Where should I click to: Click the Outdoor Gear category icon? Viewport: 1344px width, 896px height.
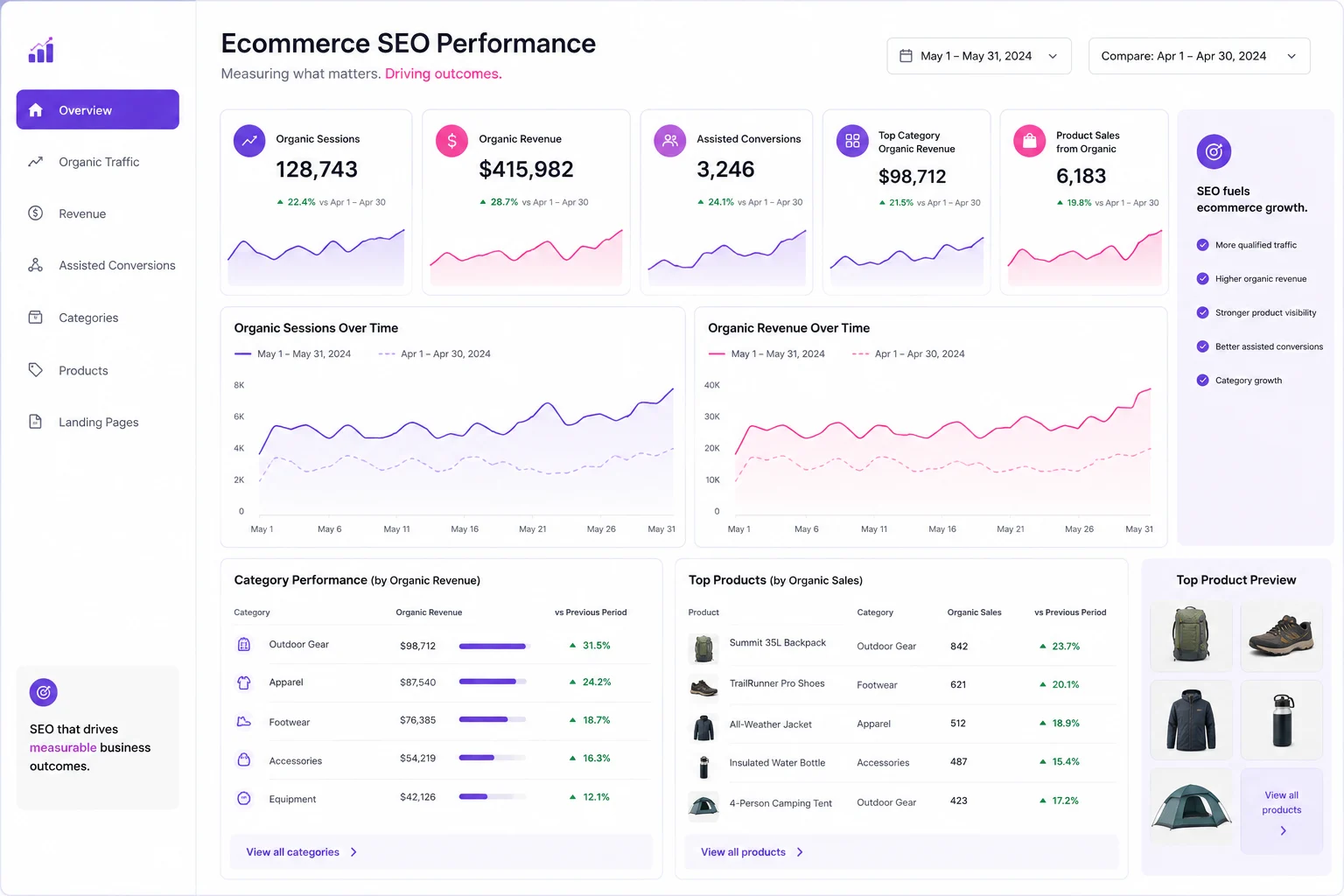tap(244, 645)
